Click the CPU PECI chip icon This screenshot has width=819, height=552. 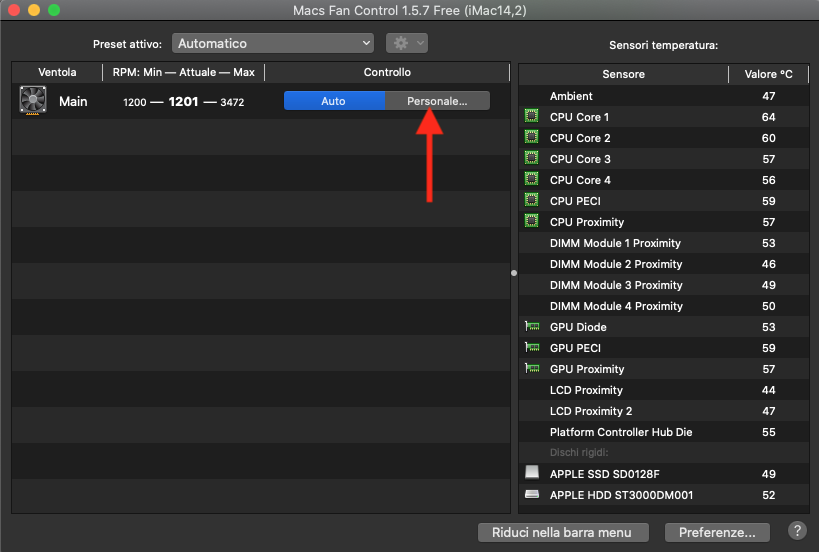coord(532,199)
